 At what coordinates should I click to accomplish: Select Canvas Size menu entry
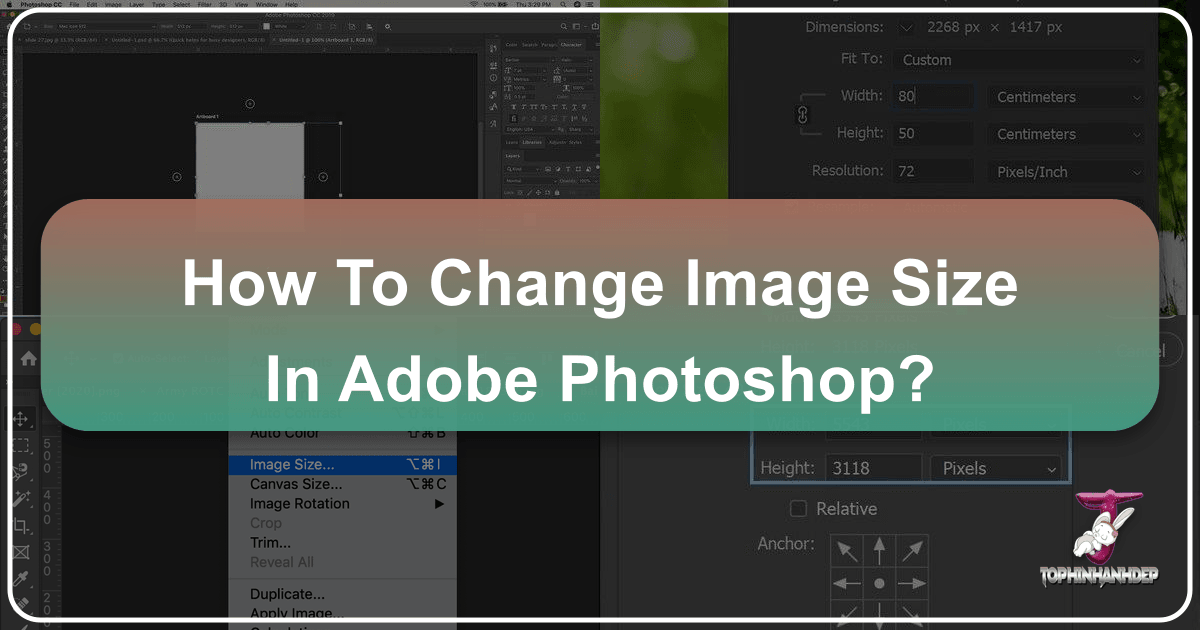[296, 484]
